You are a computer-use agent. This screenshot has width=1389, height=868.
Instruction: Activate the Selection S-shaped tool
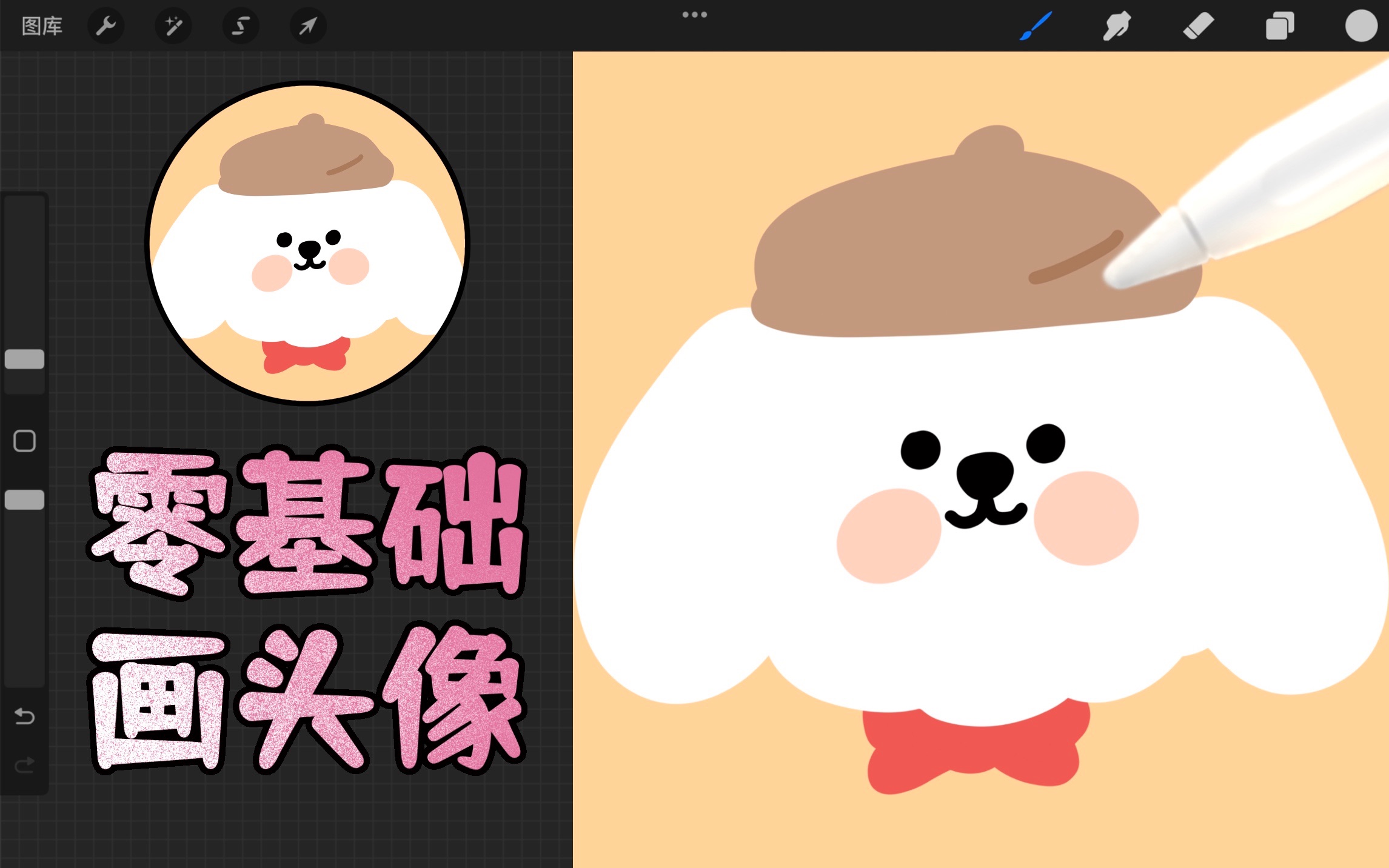[241, 26]
